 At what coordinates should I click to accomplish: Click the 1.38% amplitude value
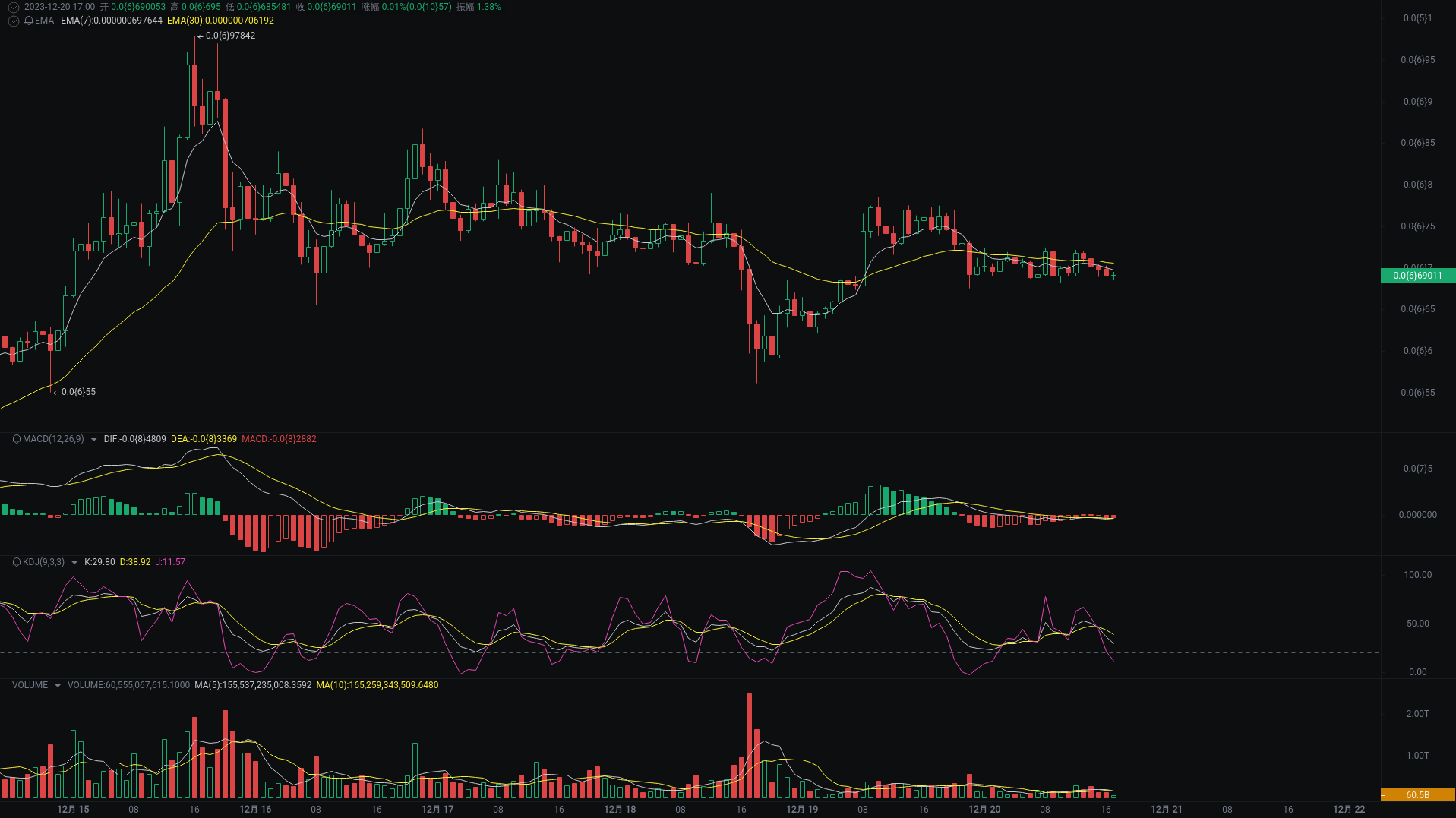488,7
